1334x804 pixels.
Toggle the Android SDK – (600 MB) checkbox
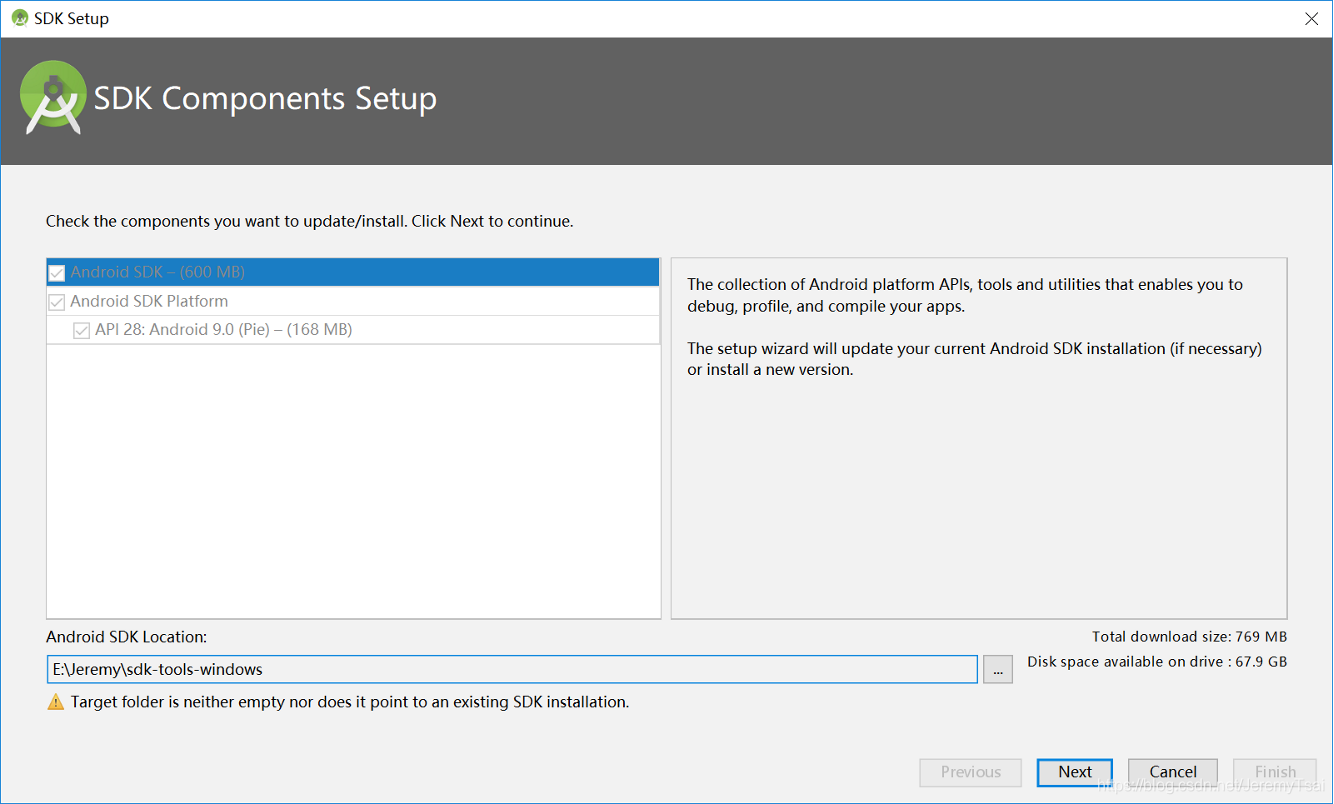point(57,273)
